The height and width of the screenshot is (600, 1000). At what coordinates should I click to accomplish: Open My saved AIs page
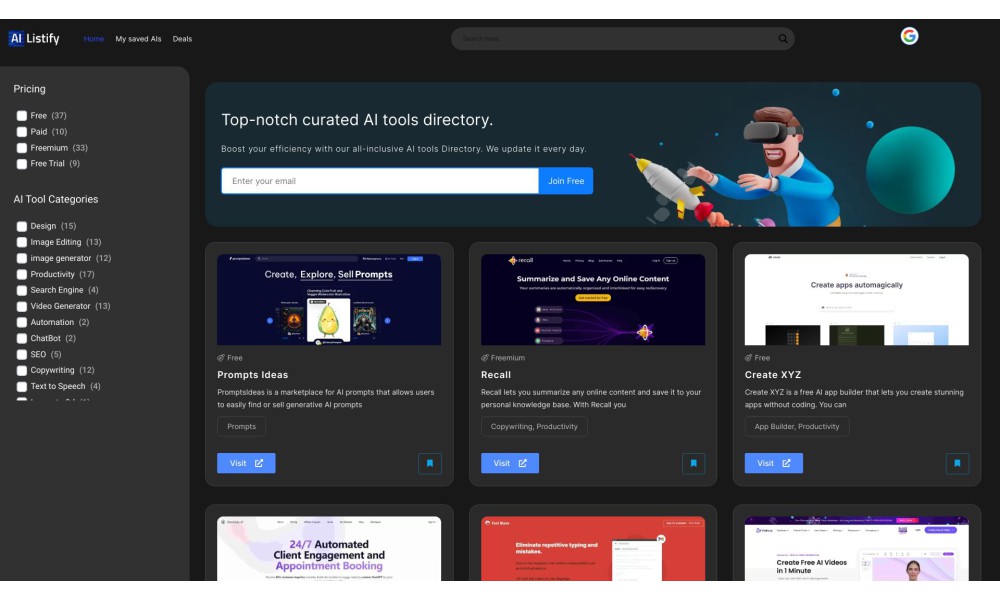tap(138, 39)
